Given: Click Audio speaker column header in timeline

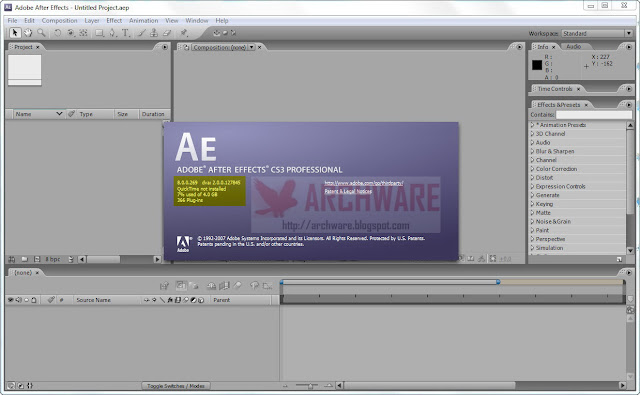Looking at the screenshot, I should [19, 300].
